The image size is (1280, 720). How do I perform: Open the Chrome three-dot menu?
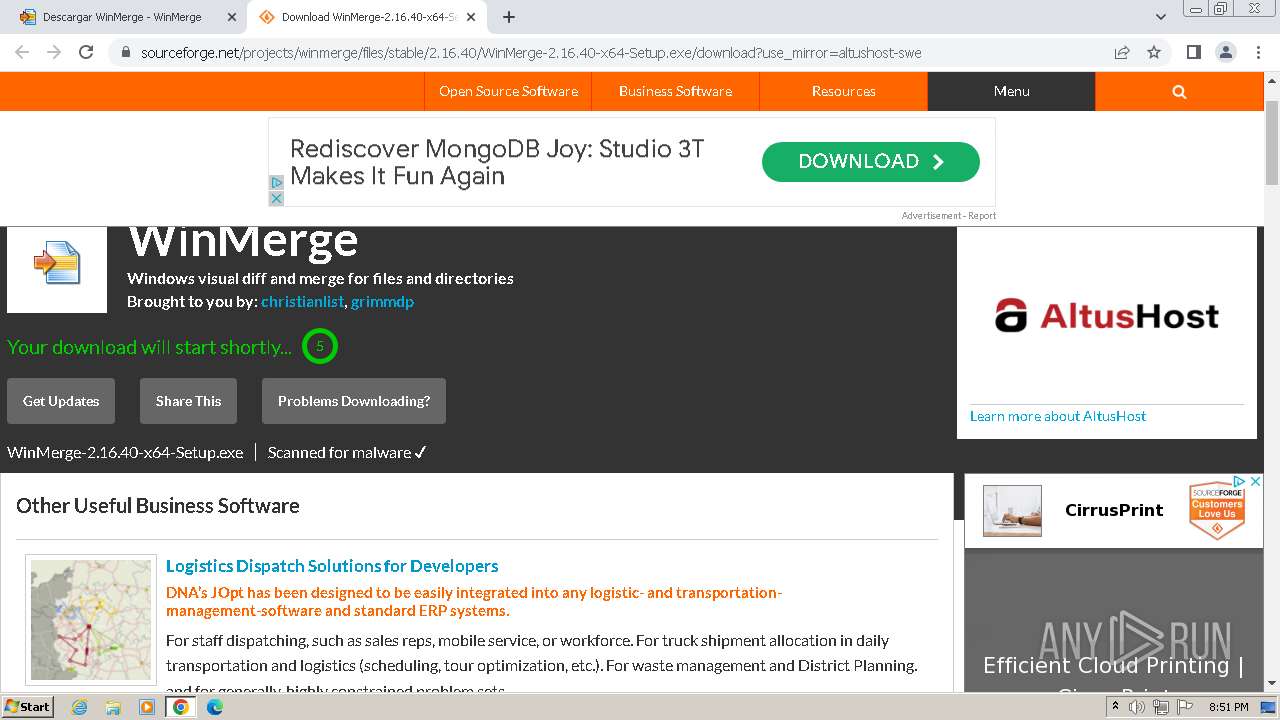[x=1258, y=52]
